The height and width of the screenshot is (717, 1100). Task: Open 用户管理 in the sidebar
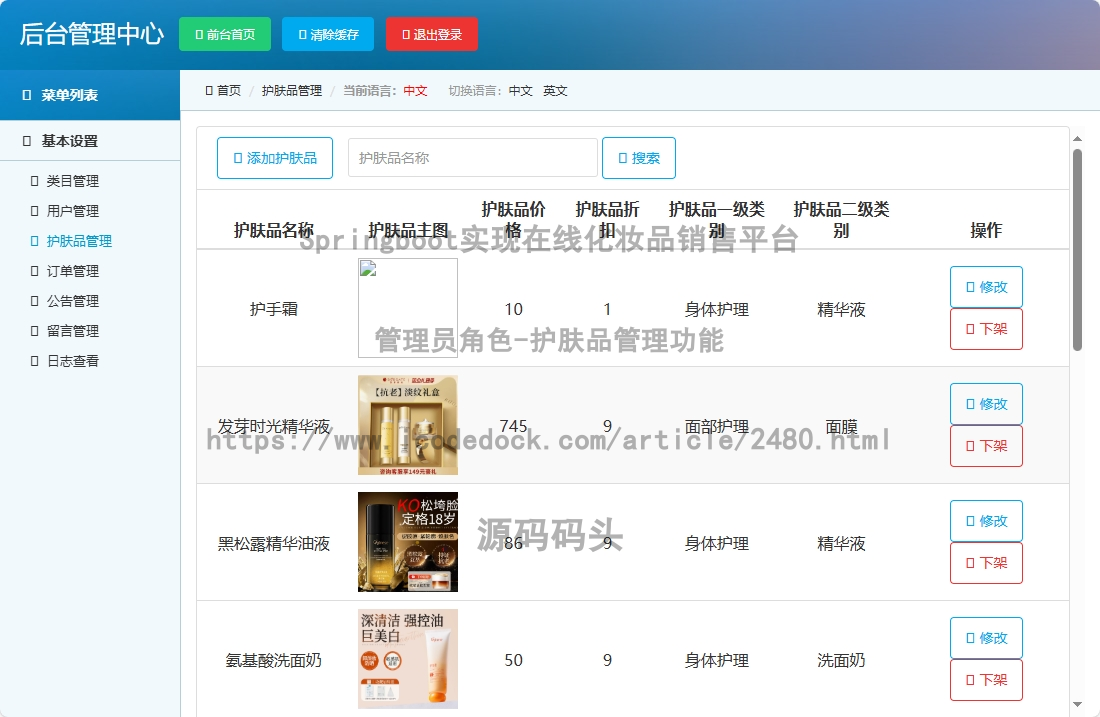tap(72, 211)
